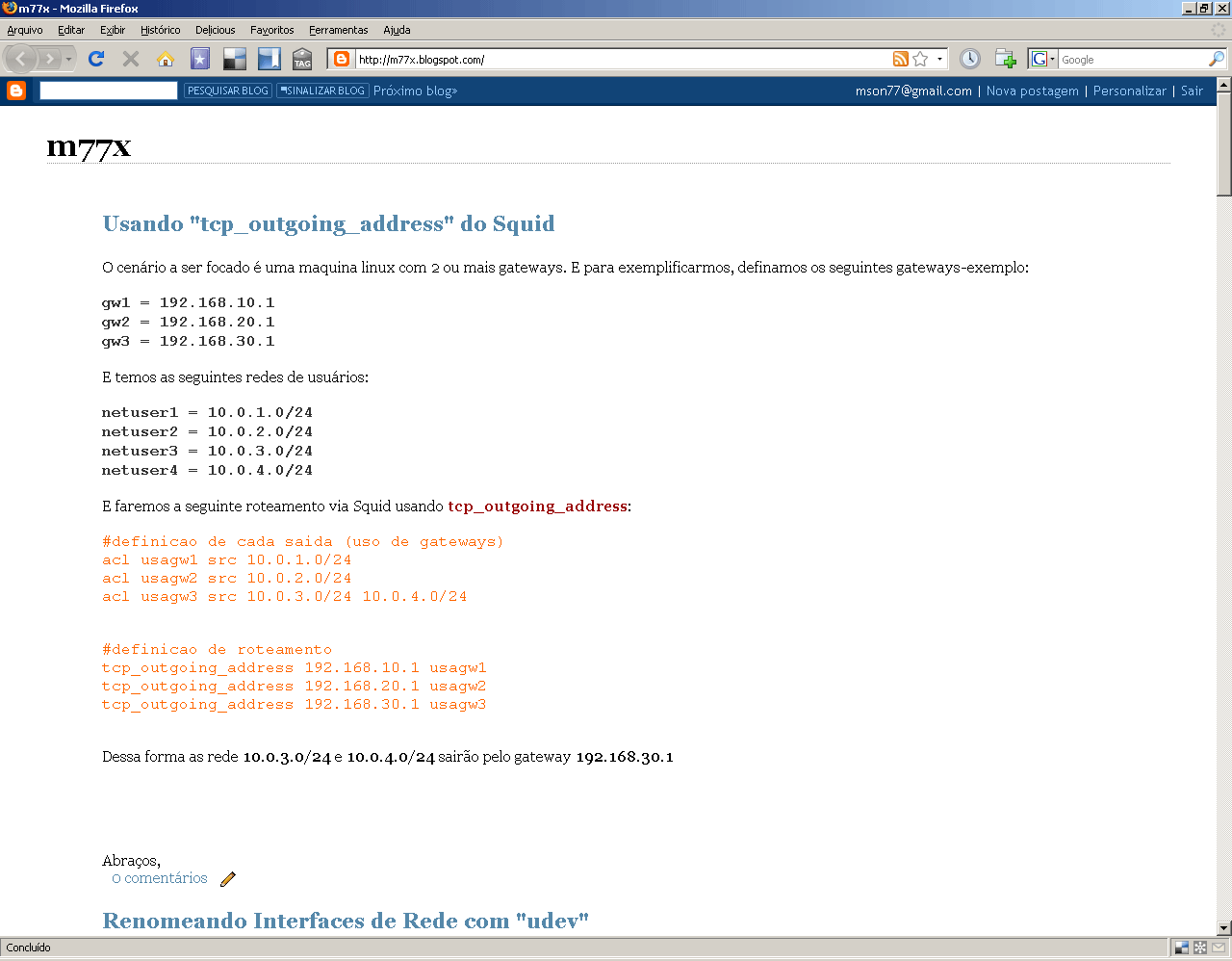Expand the back/forward history dropdown arrow
Viewport: 1232px width, 961px height.
[68, 59]
